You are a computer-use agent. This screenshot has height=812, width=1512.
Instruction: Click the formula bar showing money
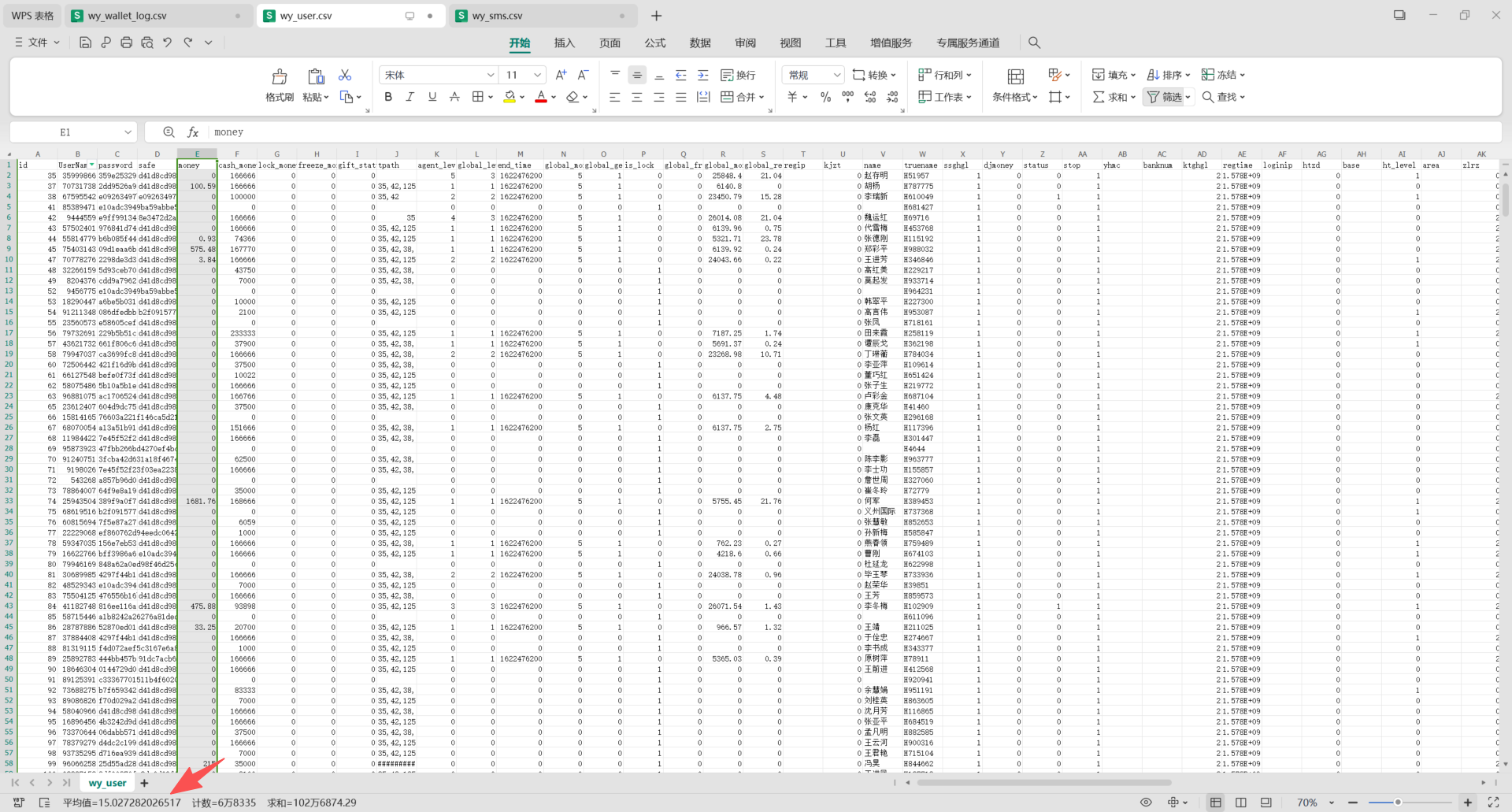[x=850, y=132]
